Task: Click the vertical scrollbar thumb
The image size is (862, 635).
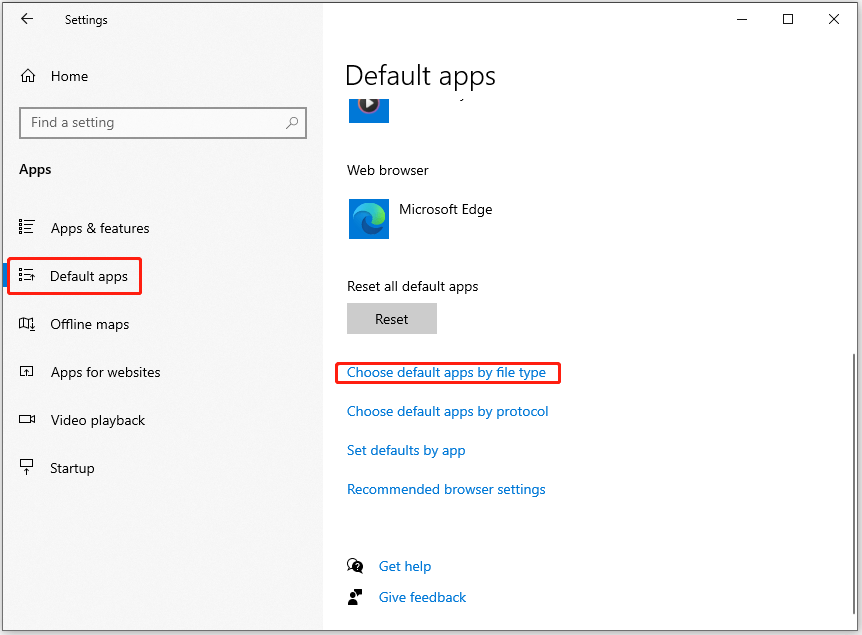Action: [854, 484]
